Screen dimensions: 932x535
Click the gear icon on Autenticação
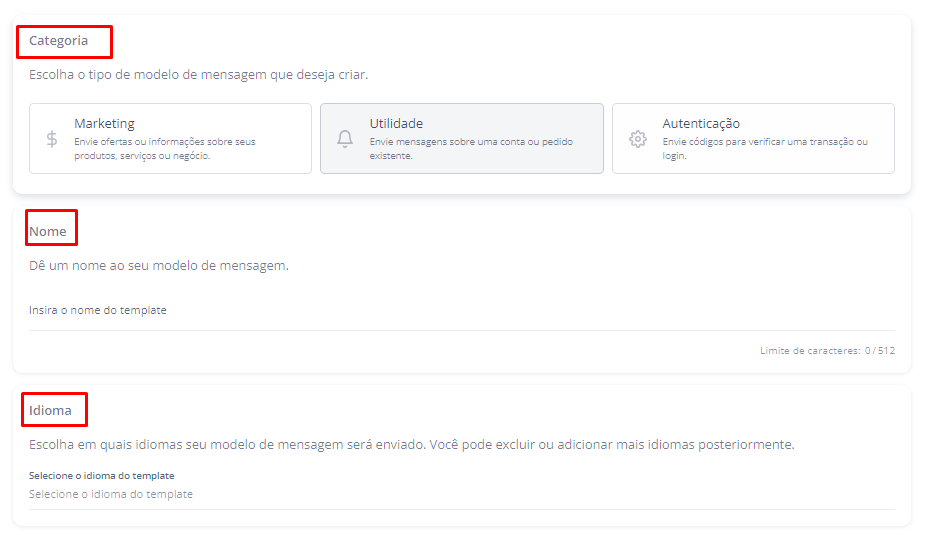638,139
